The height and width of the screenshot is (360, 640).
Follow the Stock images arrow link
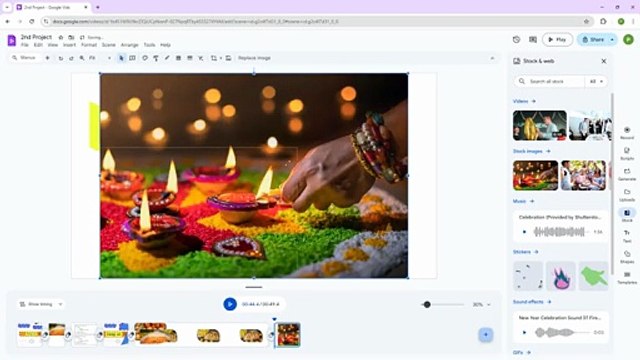coord(548,151)
